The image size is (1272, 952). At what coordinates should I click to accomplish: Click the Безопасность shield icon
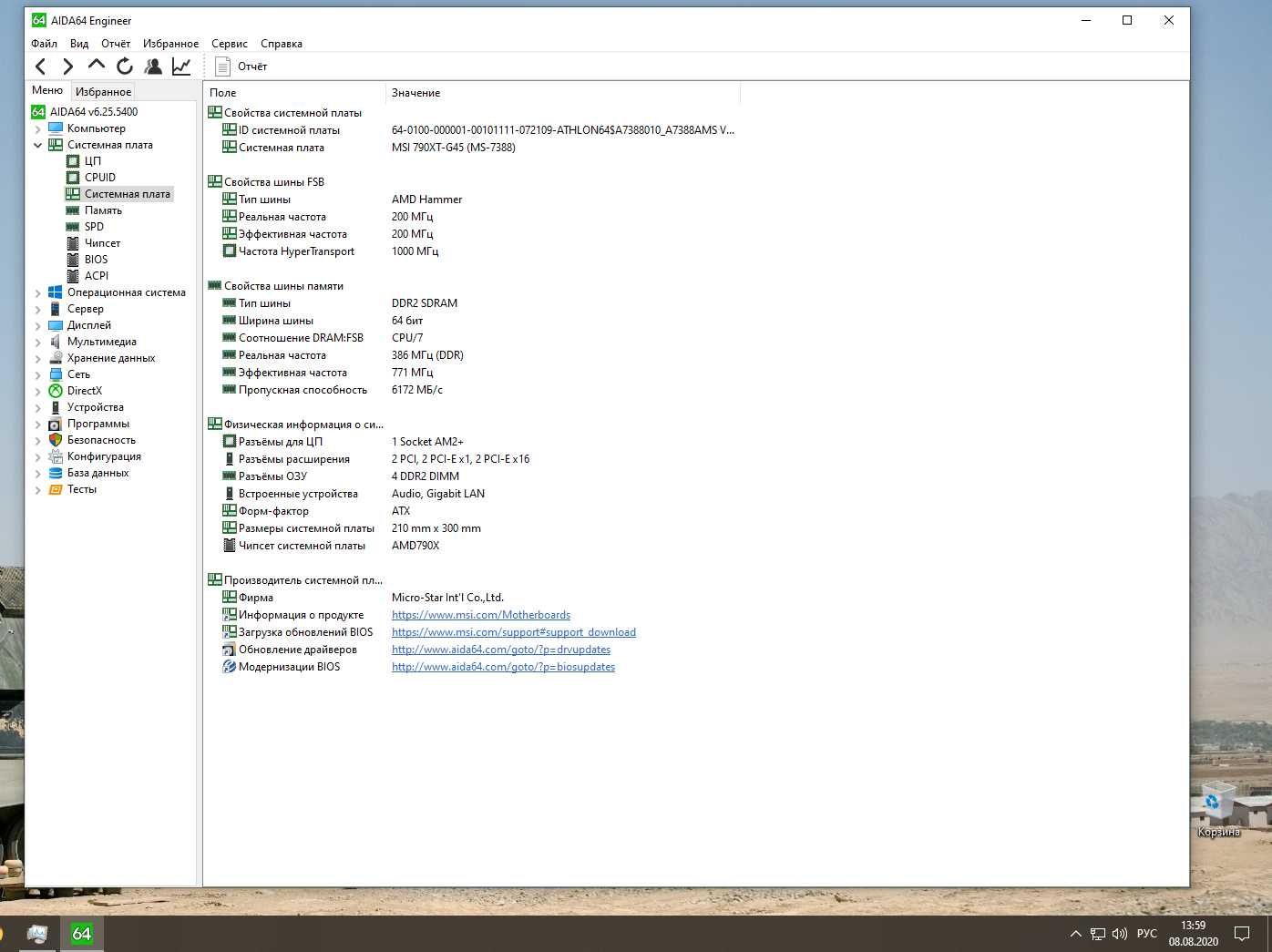tap(56, 440)
